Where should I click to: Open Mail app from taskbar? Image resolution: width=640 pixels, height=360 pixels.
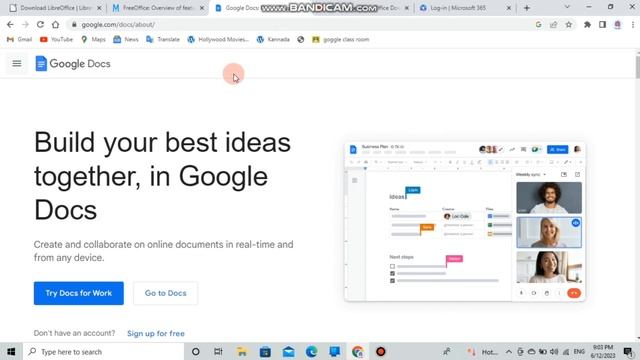click(289, 351)
